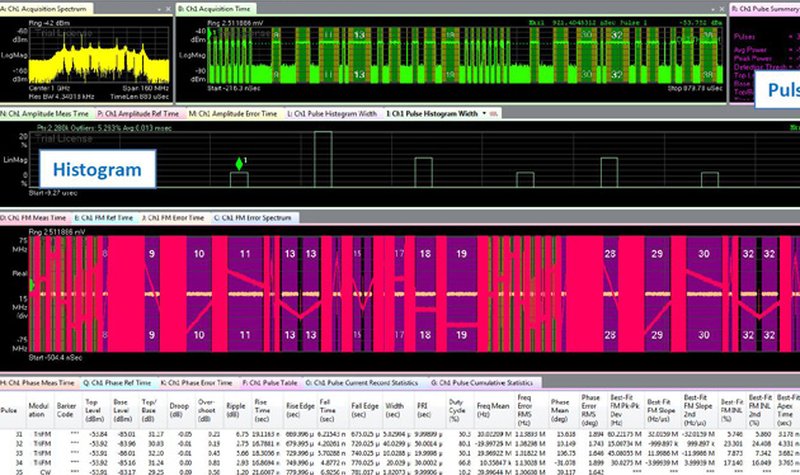Open dropdown arrow beside Pulse Histogram Width tab
The height and width of the screenshot is (475, 800).
485,114
